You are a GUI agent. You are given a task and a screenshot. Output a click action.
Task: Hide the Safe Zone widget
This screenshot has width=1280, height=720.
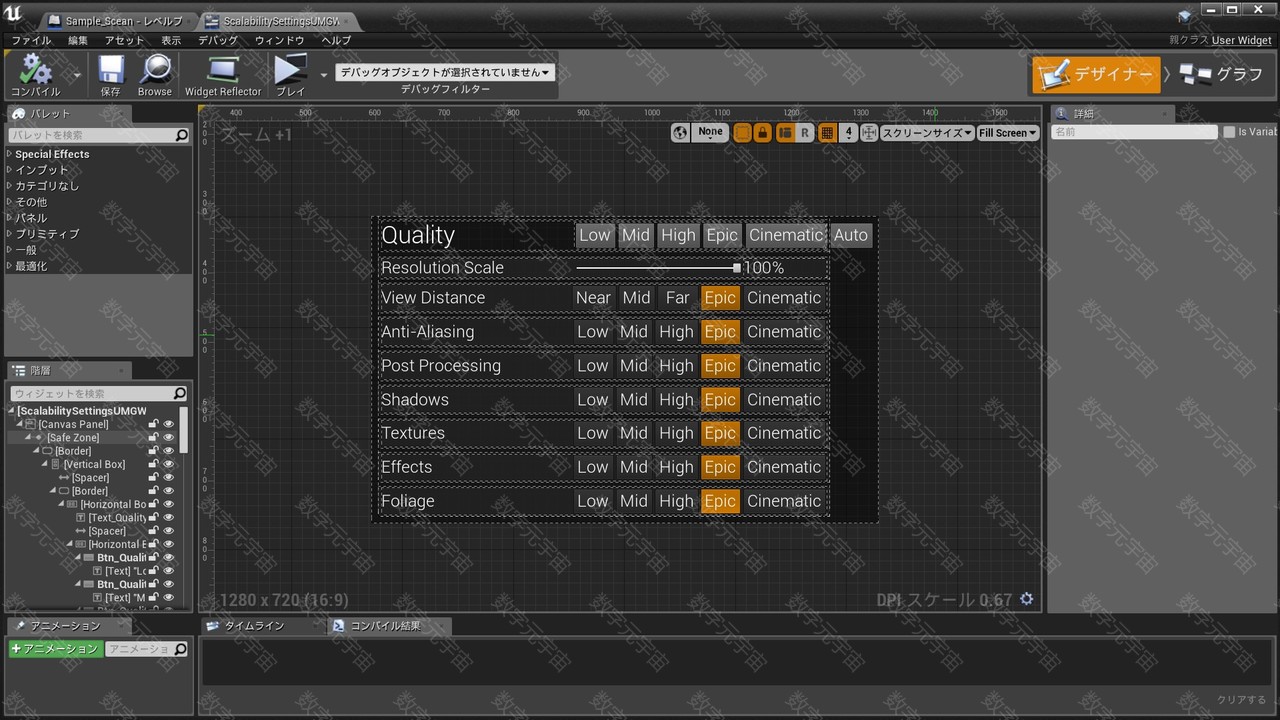[x=168, y=437]
